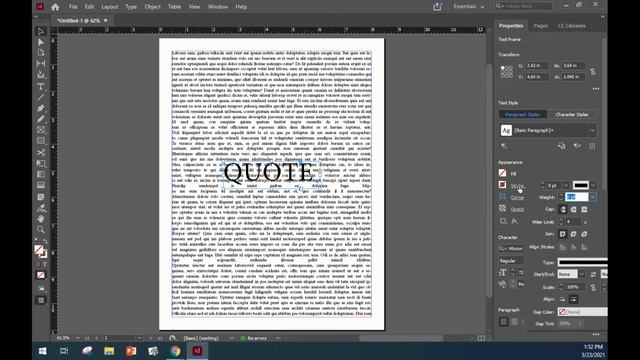Select the Pen tool
Screen dimensions: 640x360
pos(40,108)
